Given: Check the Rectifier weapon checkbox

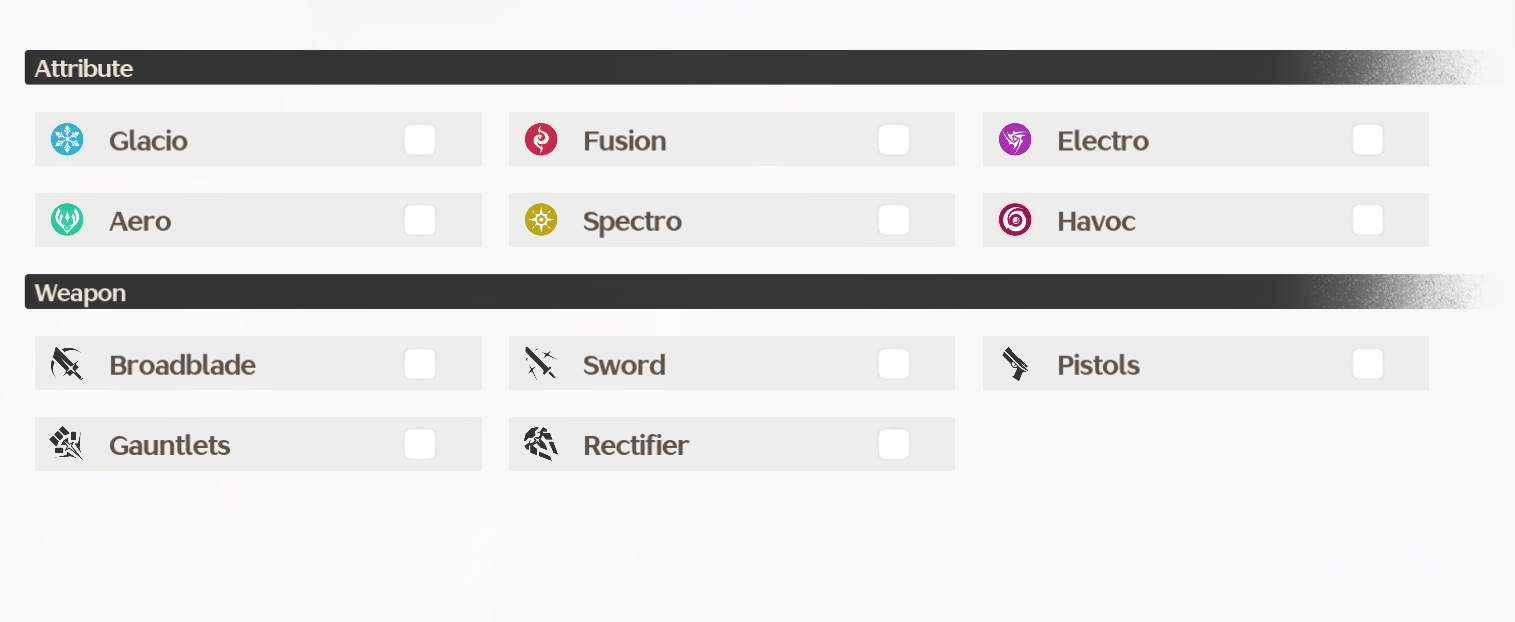Looking at the screenshot, I should pyautogui.click(x=894, y=444).
